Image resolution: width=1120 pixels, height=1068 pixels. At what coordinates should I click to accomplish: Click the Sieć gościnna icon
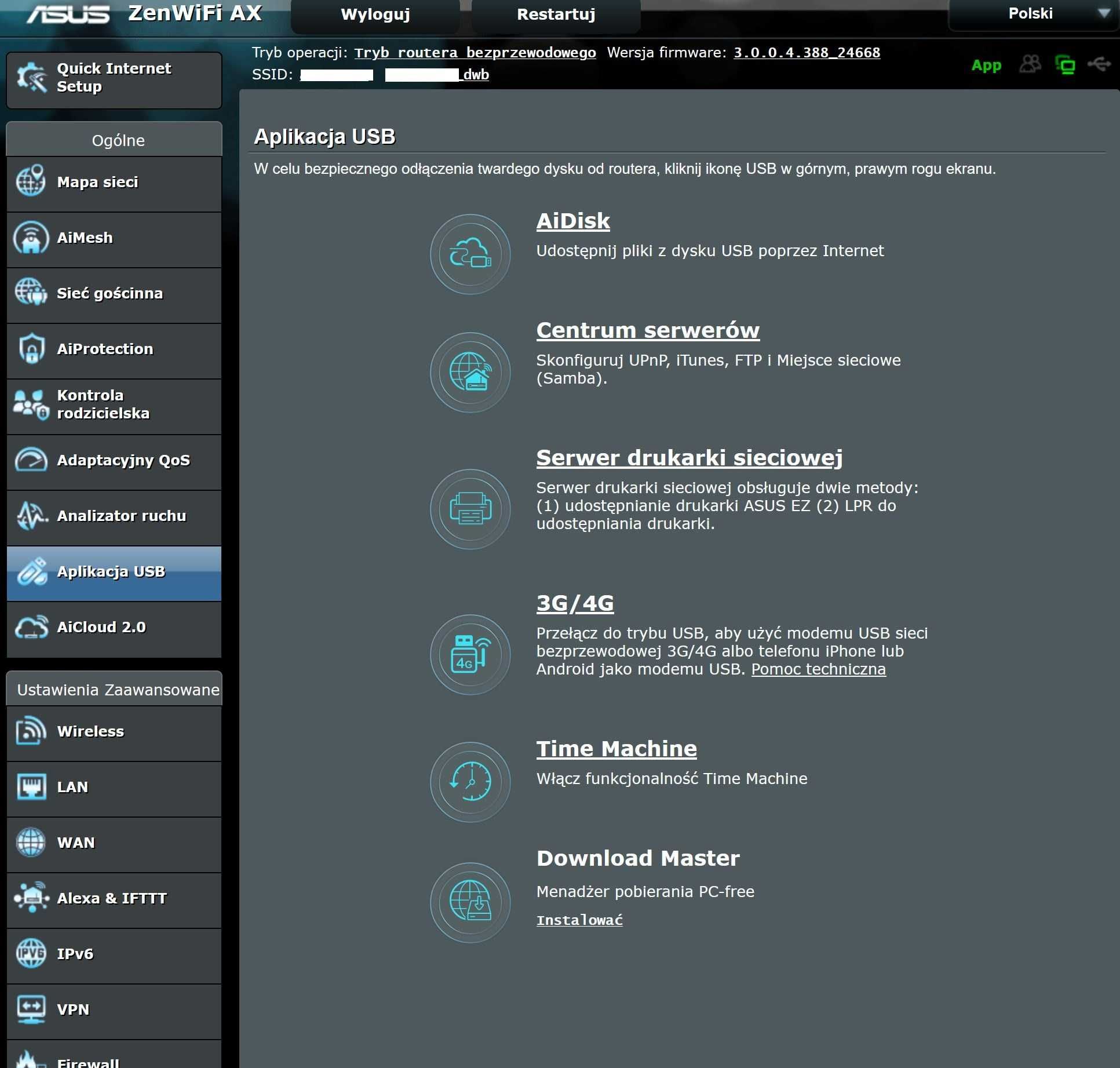[30, 293]
